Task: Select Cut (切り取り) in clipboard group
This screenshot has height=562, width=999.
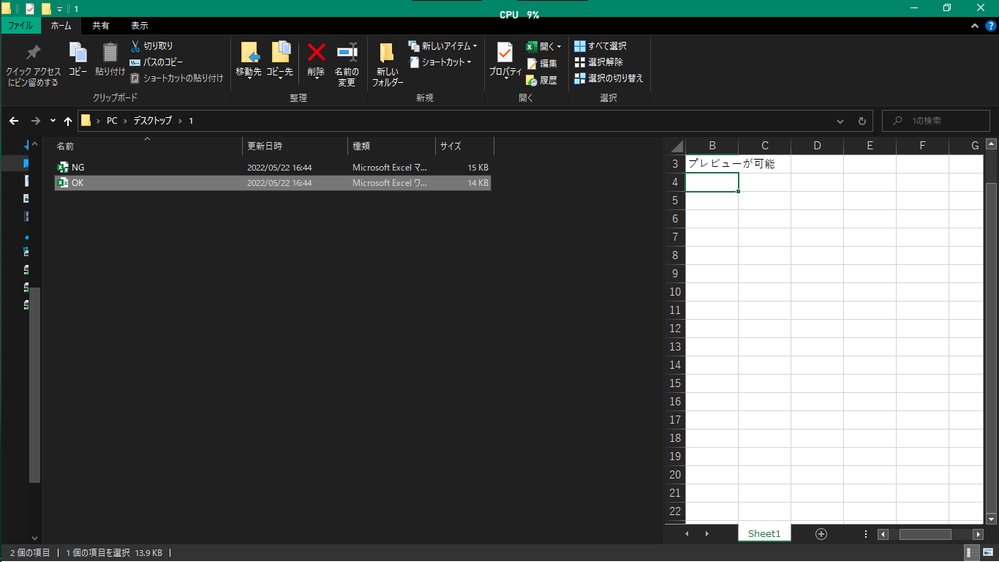Action: [x=152, y=46]
